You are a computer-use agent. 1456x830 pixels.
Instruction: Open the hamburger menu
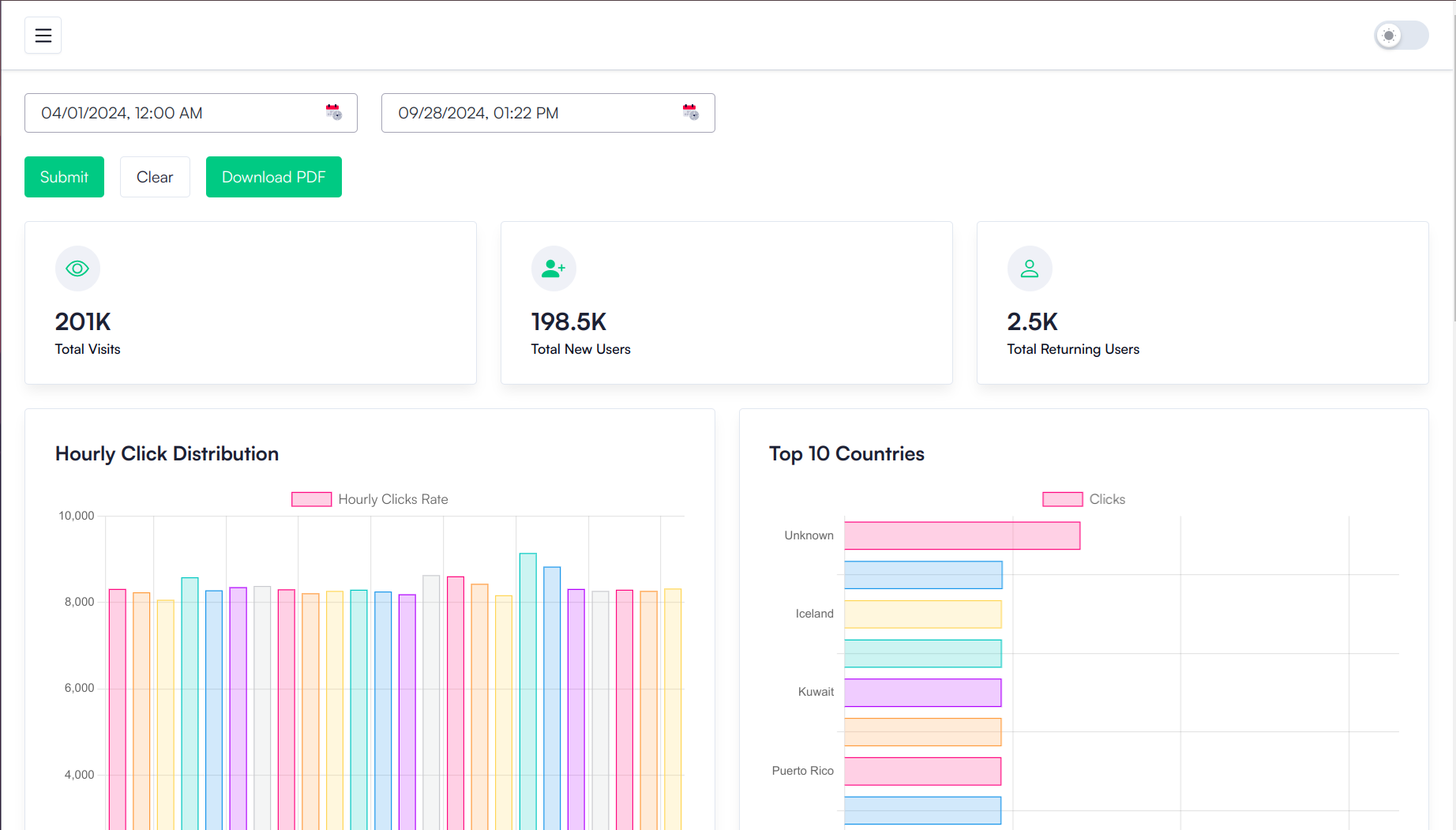(x=43, y=36)
